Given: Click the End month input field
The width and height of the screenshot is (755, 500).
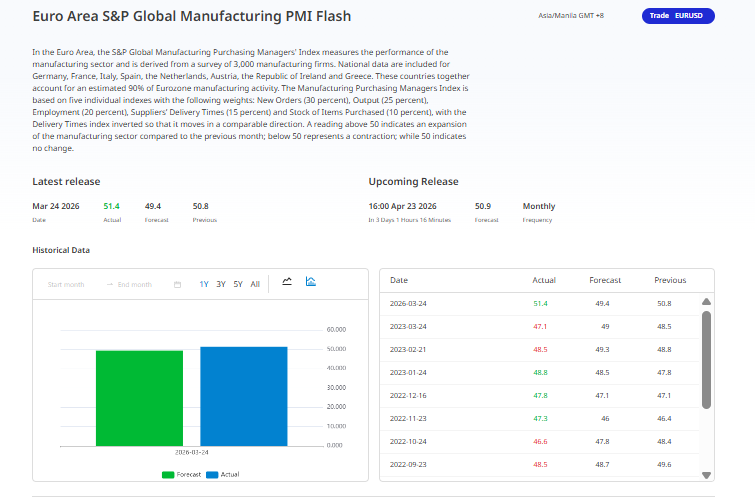Looking at the screenshot, I should [x=133, y=285].
